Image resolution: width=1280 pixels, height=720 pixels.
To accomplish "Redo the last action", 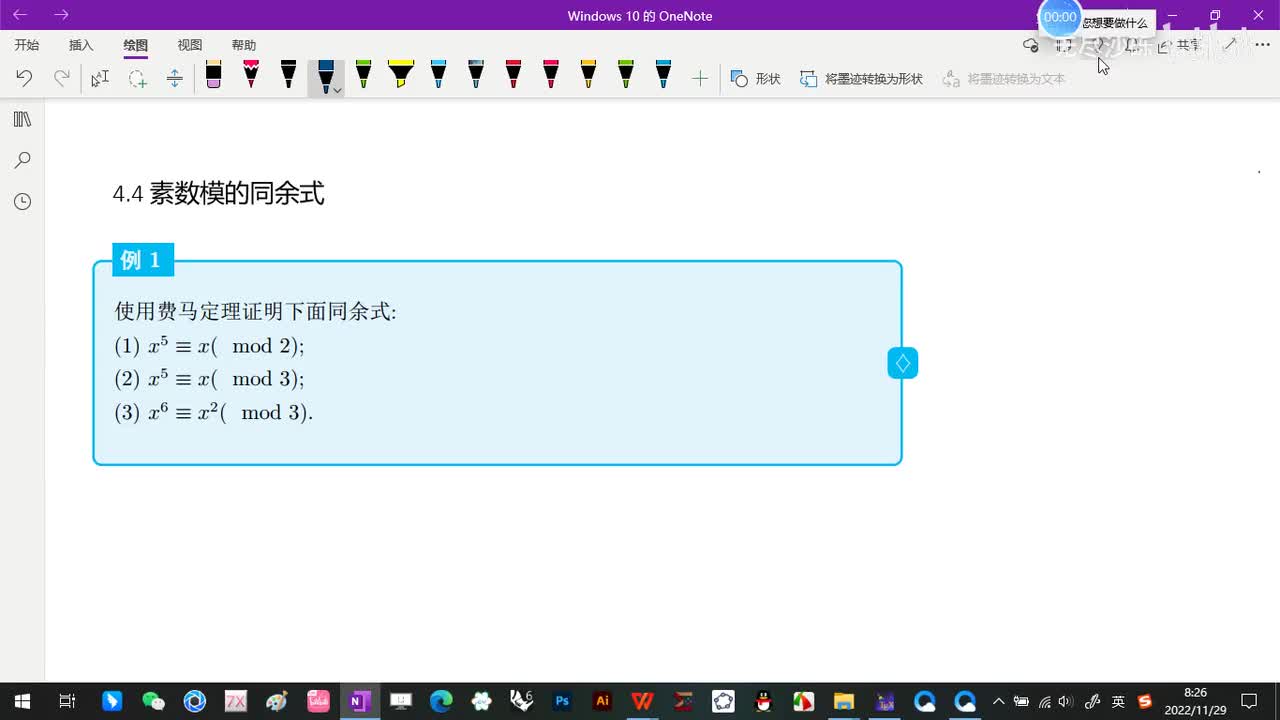I will [62, 78].
